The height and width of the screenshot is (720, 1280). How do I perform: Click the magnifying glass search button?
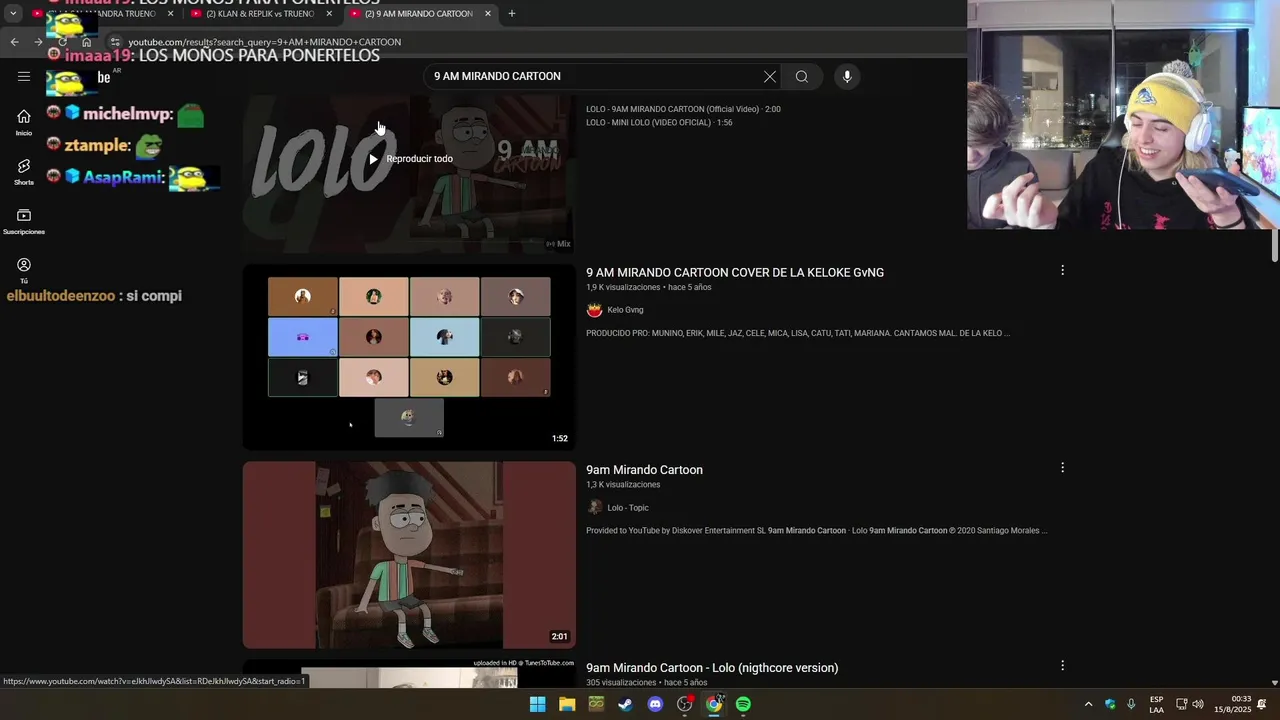[802, 77]
